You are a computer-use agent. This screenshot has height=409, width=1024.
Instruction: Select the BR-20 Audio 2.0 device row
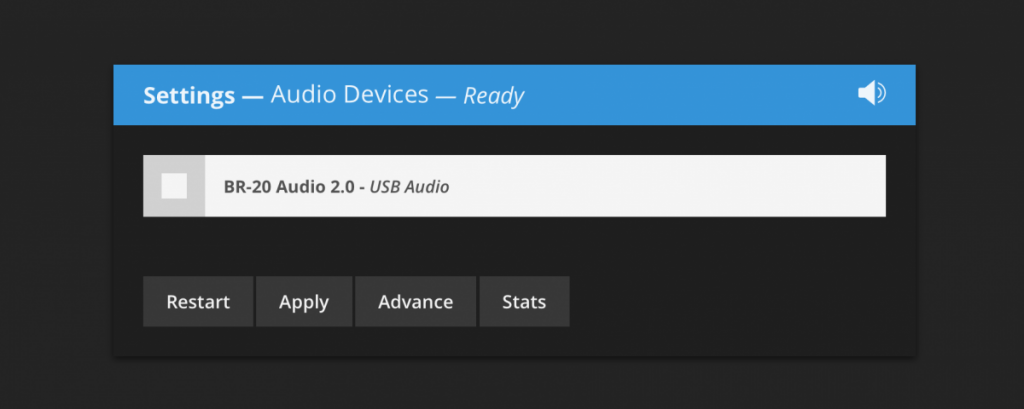(515, 186)
